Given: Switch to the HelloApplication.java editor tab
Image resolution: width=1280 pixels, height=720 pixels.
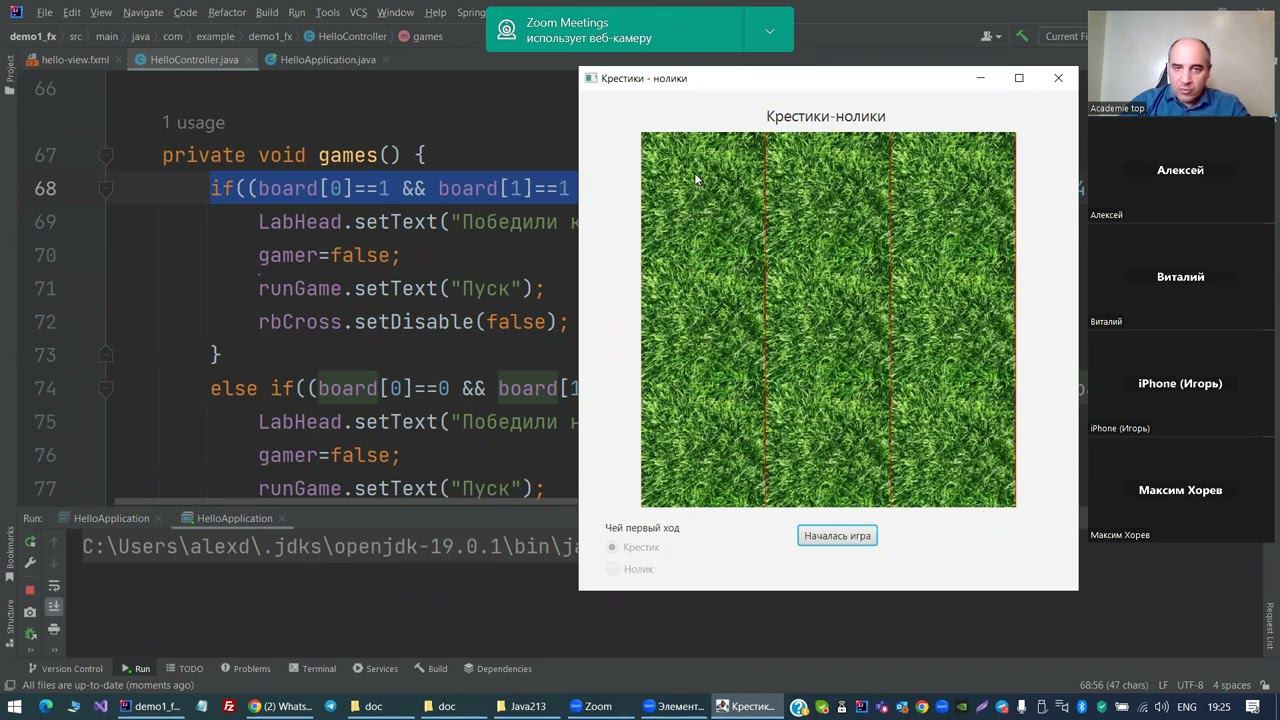Looking at the screenshot, I should pos(328,59).
